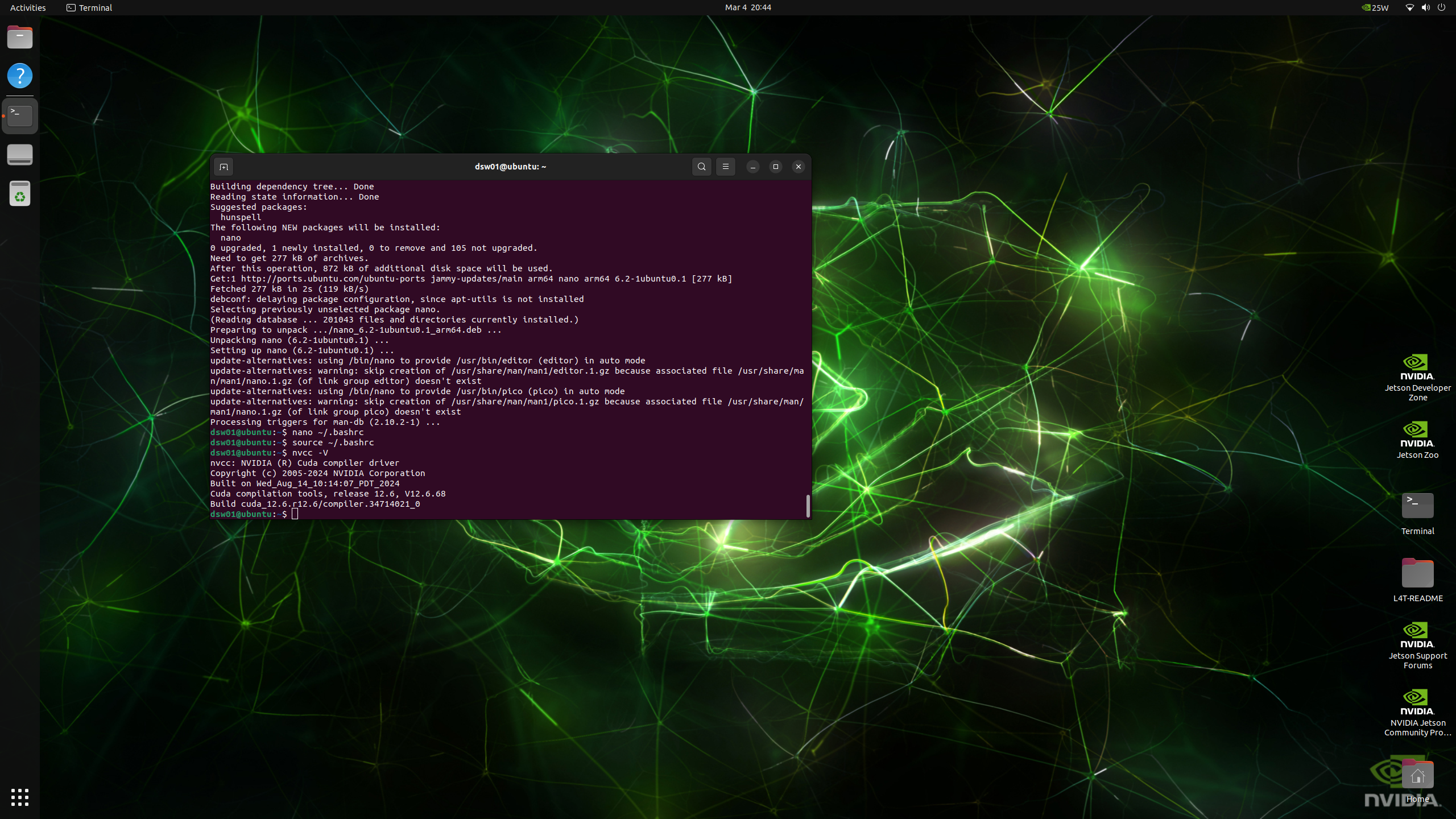Open new tab in terminal window
The image size is (1456, 819).
[224, 167]
